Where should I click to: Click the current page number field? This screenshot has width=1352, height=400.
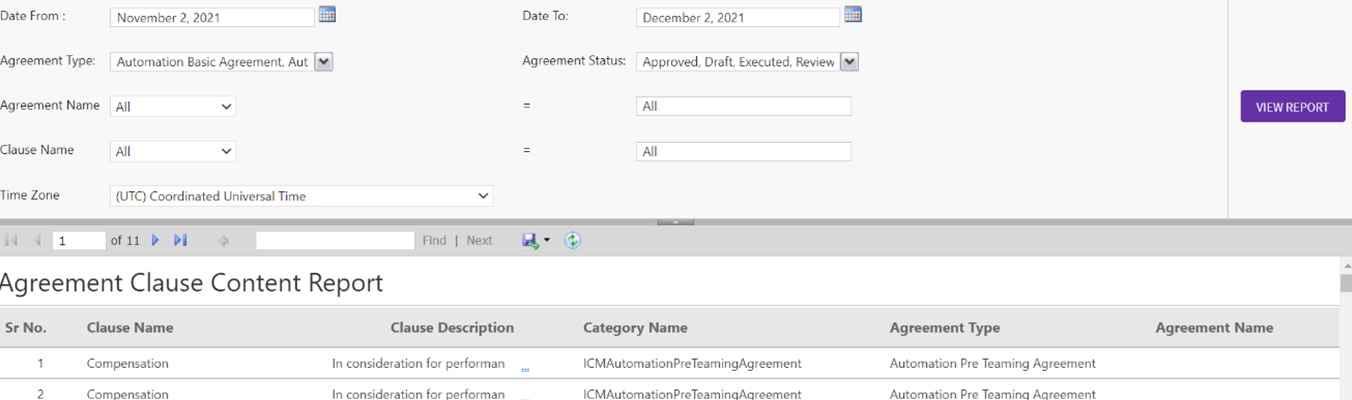tap(78, 240)
